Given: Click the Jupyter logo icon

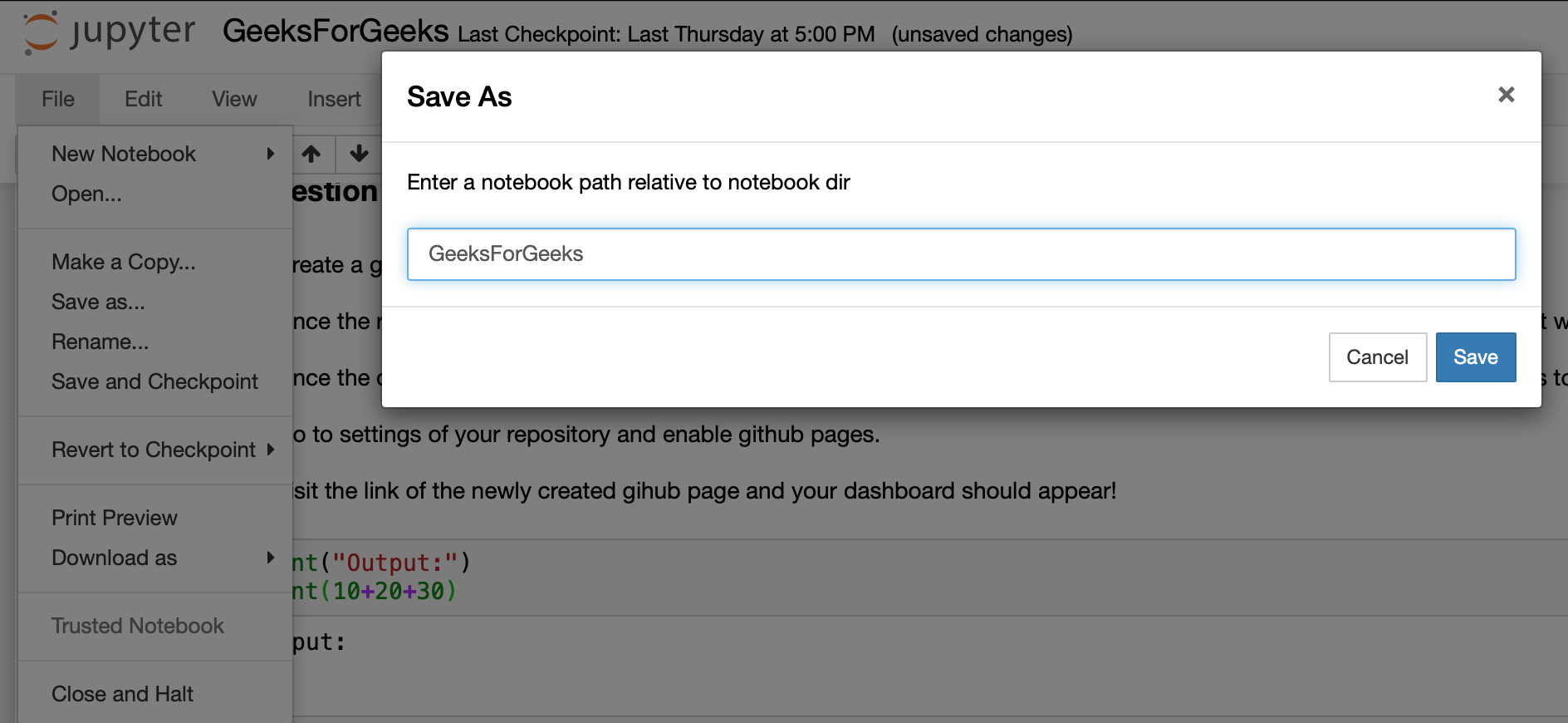Looking at the screenshot, I should click(41, 32).
